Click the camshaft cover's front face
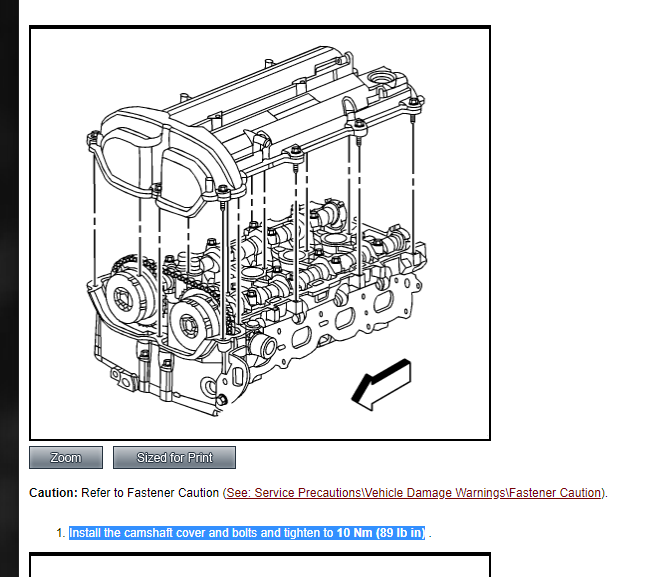The height and width of the screenshot is (577, 659). pyautogui.click(x=160, y=162)
